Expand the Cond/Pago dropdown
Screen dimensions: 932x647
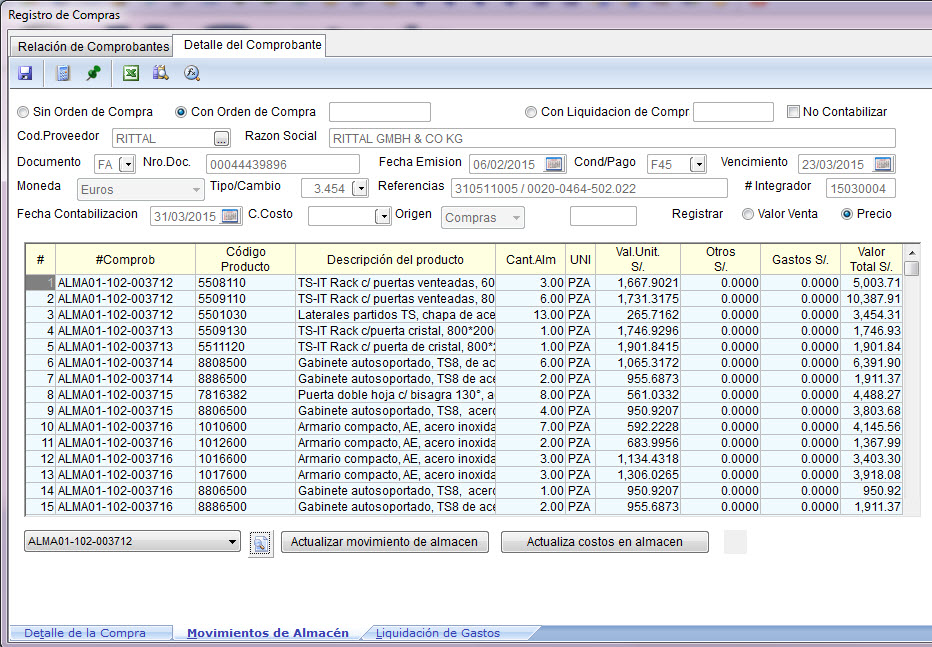[697, 164]
